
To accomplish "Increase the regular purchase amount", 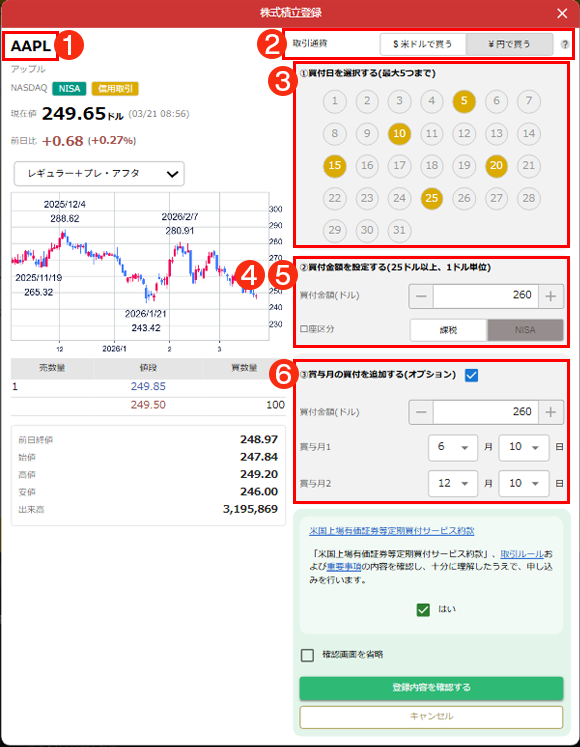I will 551,296.
